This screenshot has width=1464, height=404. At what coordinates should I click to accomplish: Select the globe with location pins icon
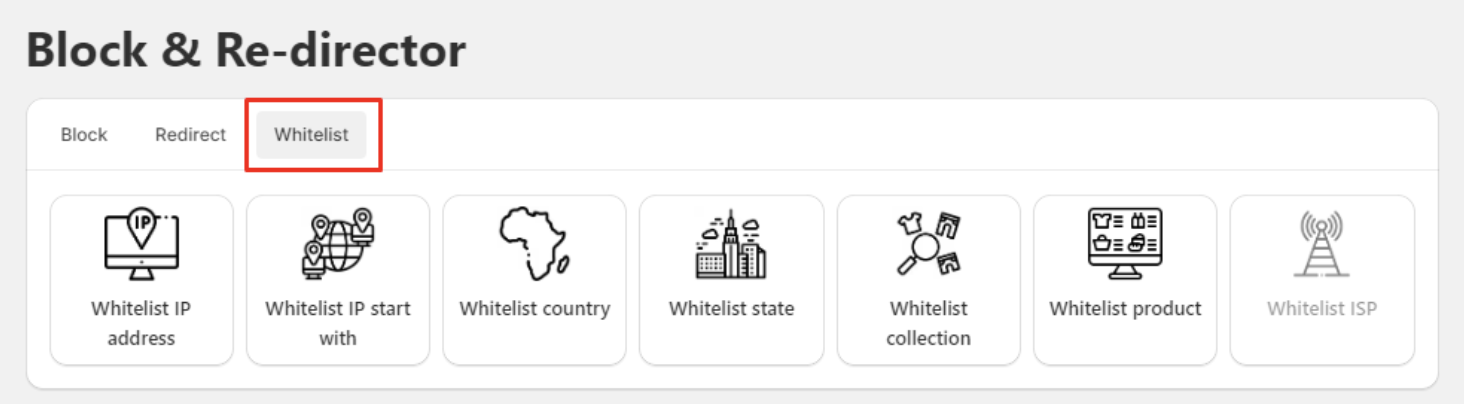pyautogui.click(x=337, y=243)
